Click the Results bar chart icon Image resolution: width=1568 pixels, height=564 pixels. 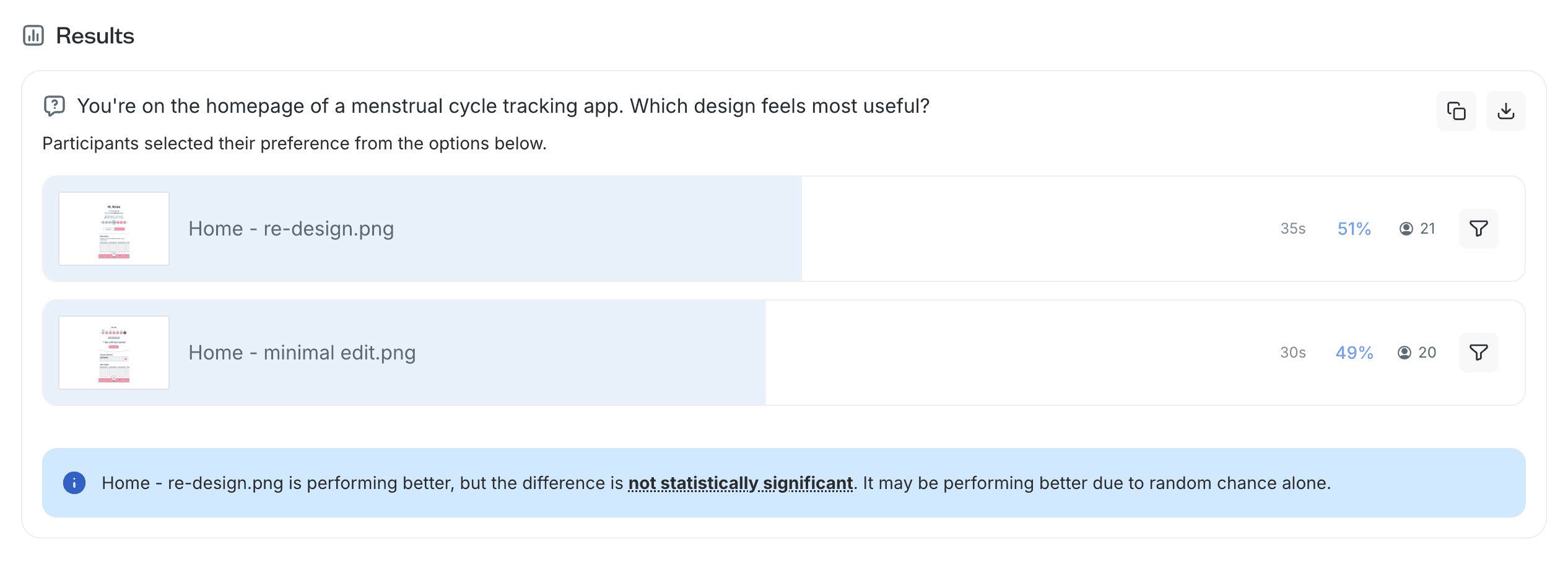[x=33, y=36]
